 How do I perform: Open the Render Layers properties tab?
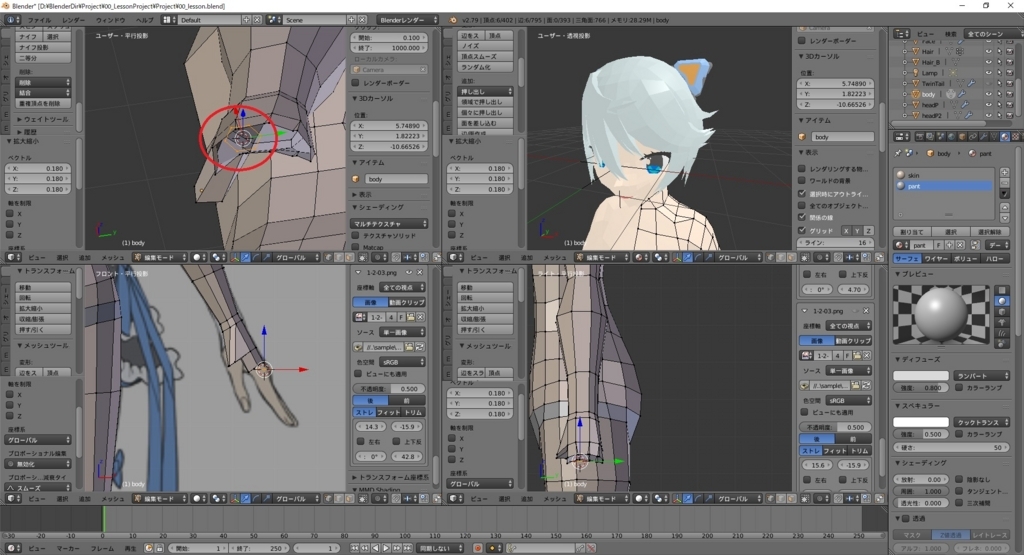coord(930,136)
